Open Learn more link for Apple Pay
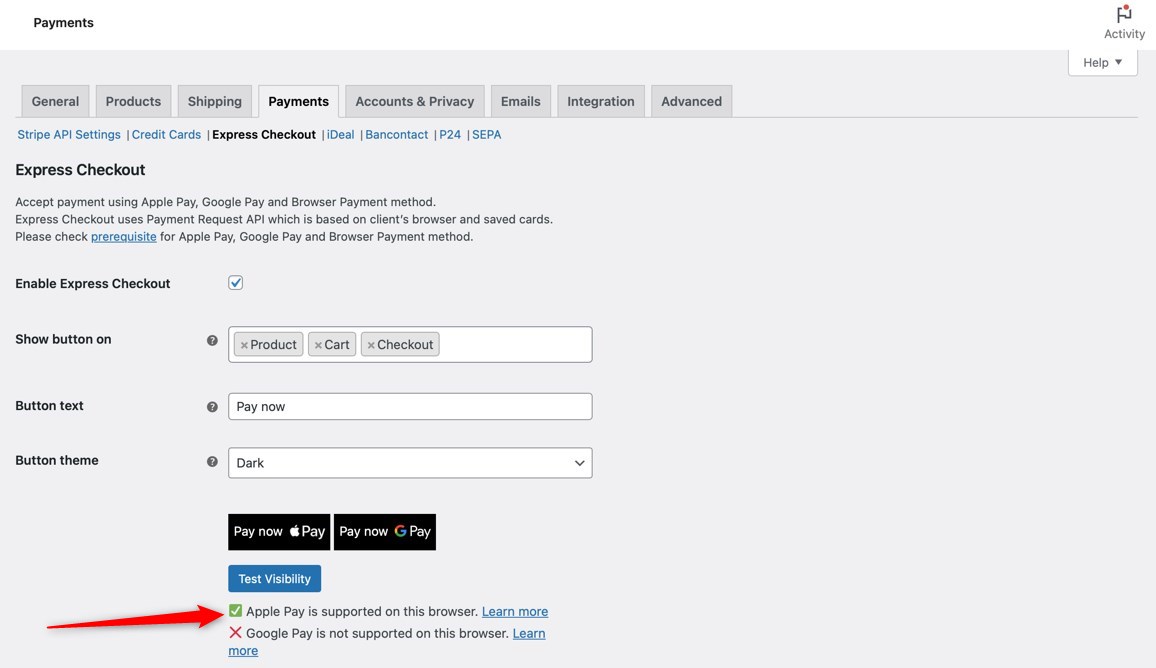This screenshot has height=668, width=1156. [x=515, y=611]
